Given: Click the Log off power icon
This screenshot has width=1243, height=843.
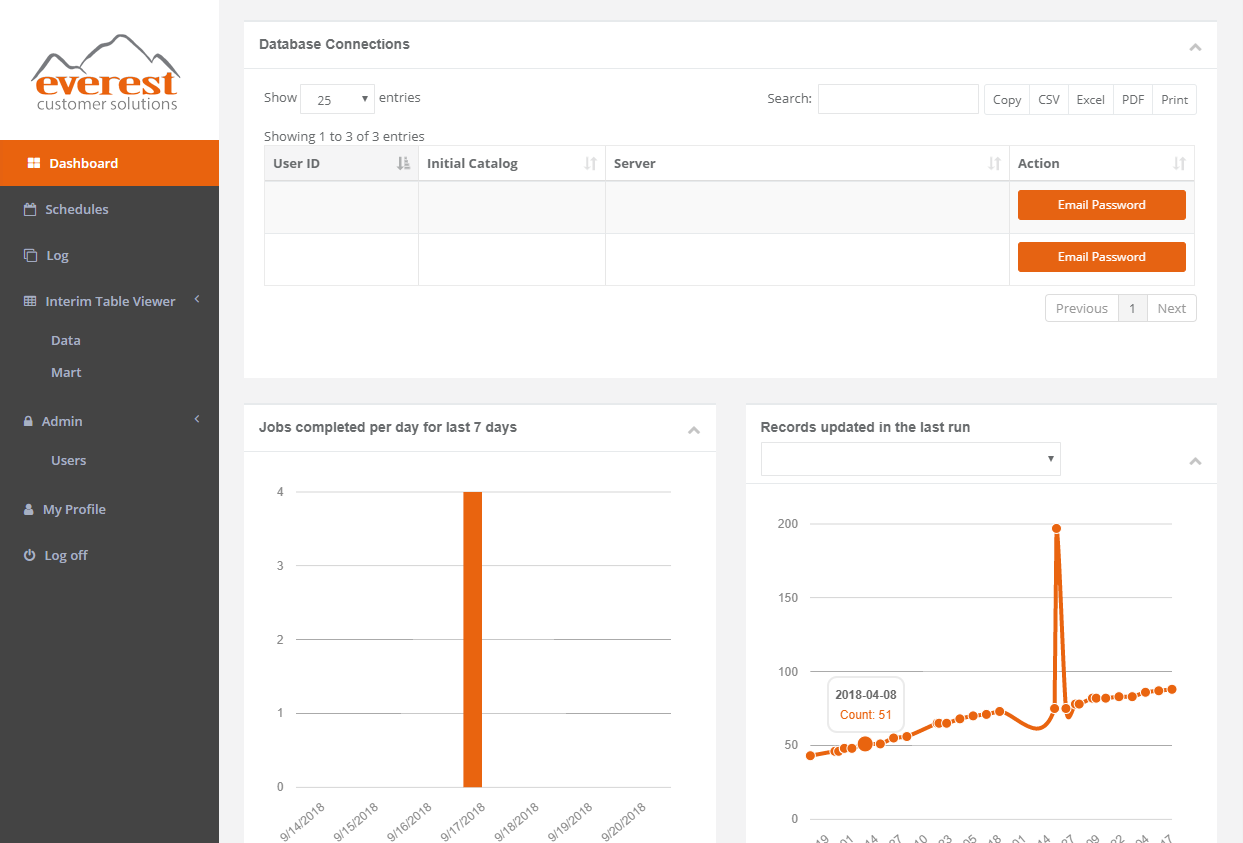Looking at the screenshot, I should [x=30, y=555].
